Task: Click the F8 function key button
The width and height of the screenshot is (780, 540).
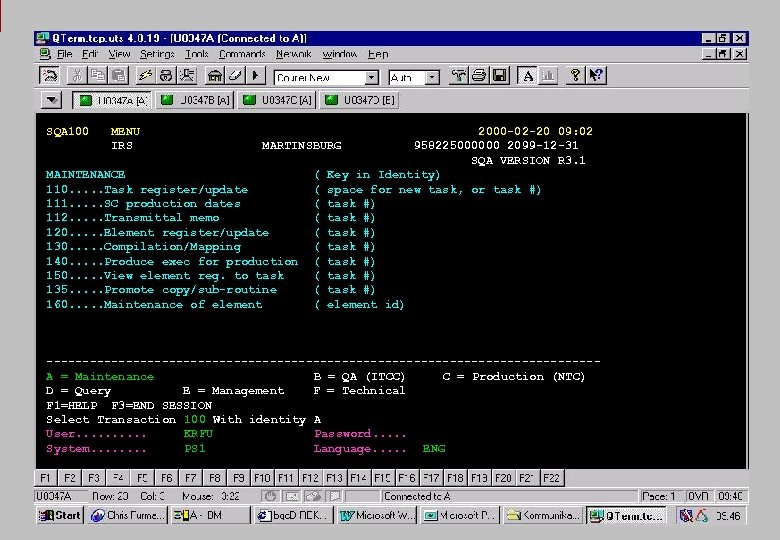Action: coord(214,478)
